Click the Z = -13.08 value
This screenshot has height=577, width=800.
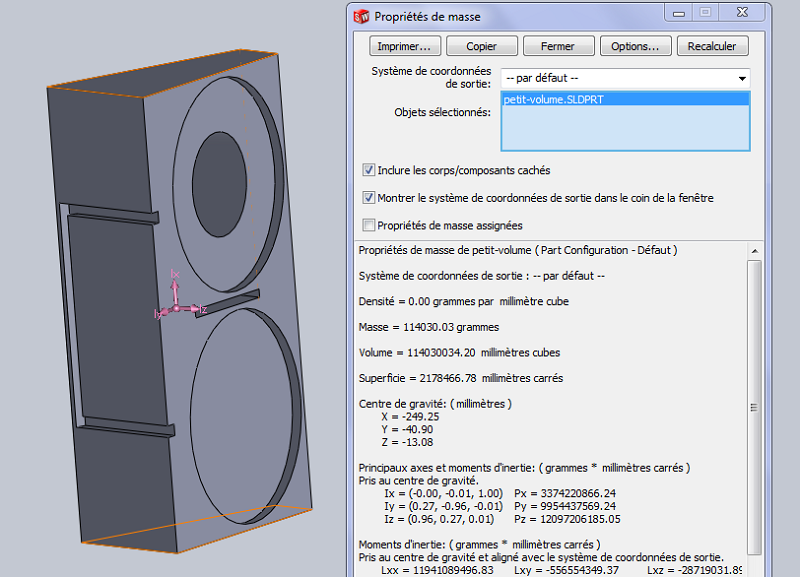pyautogui.click(x=407, y=442)
